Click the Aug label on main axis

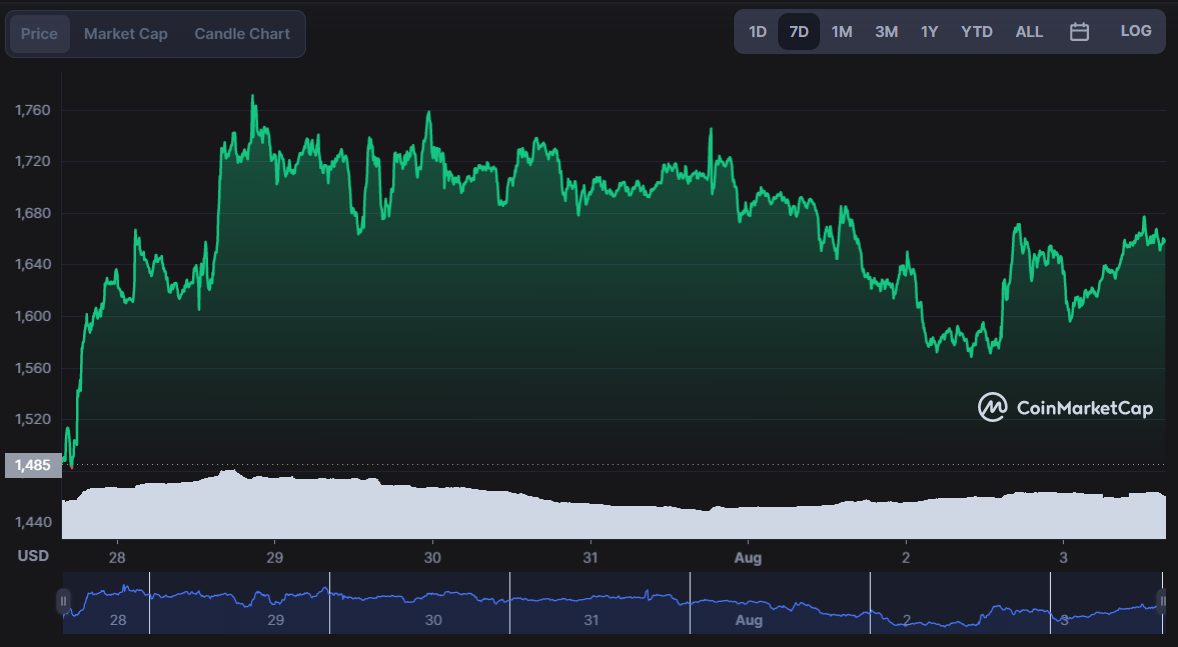(x=748, y=558)
